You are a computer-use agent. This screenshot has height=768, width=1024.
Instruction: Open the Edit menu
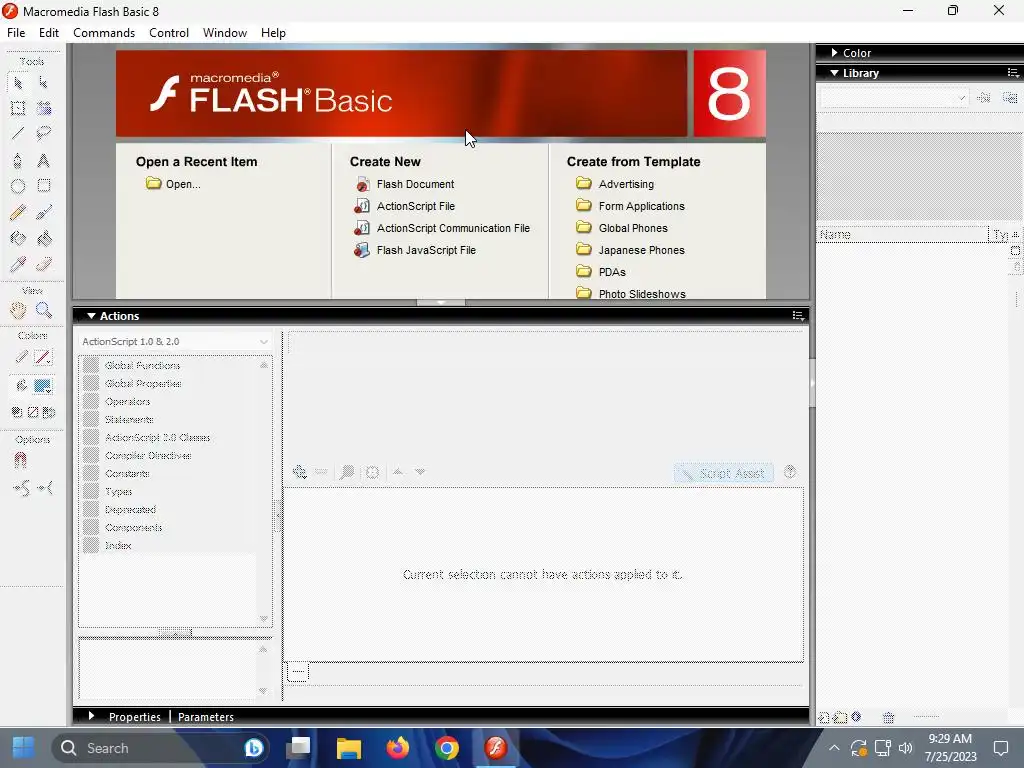pyautogui.click(x=49, y=33)
